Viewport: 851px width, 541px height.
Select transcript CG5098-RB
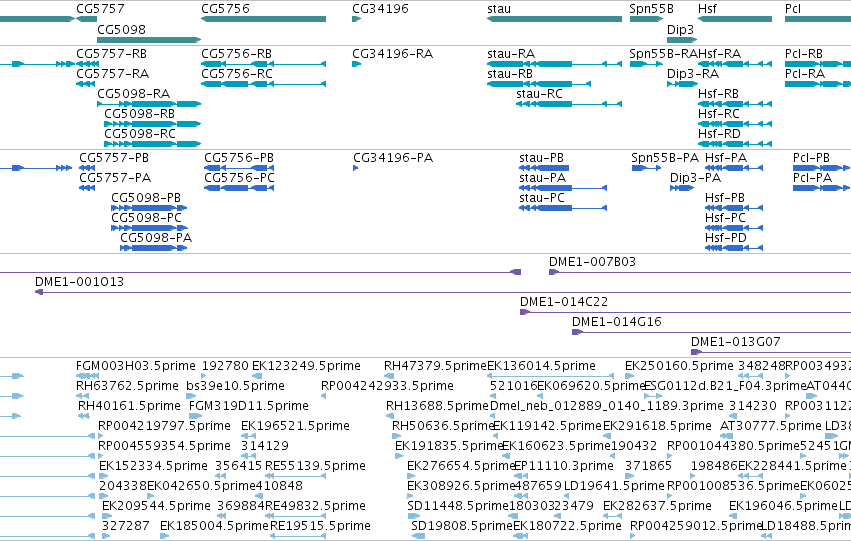[139, 114]
